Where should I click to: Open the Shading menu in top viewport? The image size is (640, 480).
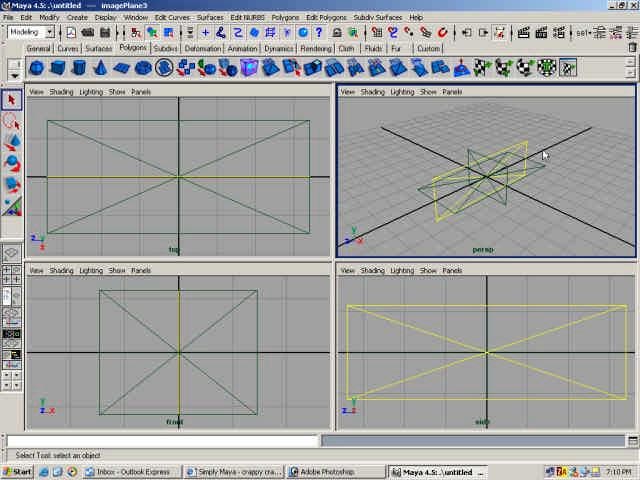(x=62, y=92)
